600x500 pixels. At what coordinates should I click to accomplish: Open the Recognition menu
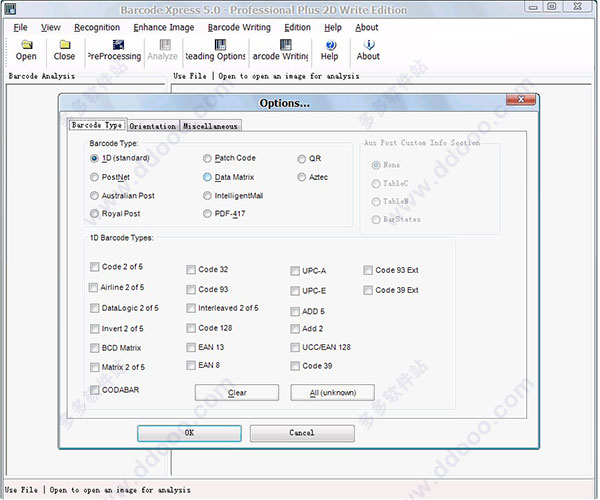(97, 28)
